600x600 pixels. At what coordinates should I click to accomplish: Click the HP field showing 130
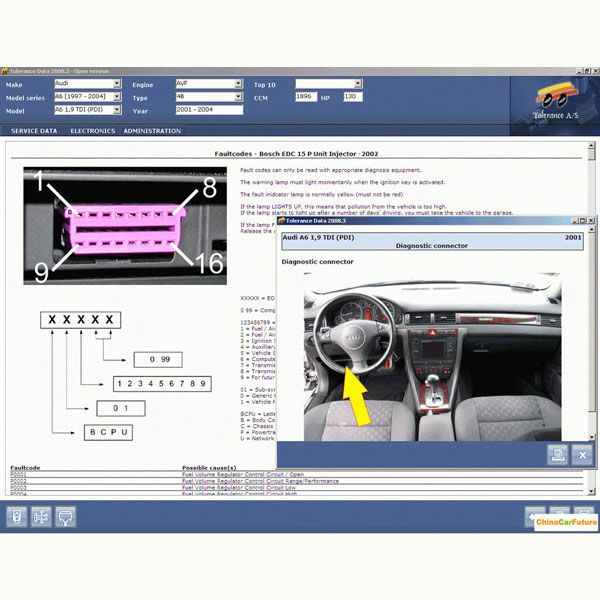coord(353,97)
